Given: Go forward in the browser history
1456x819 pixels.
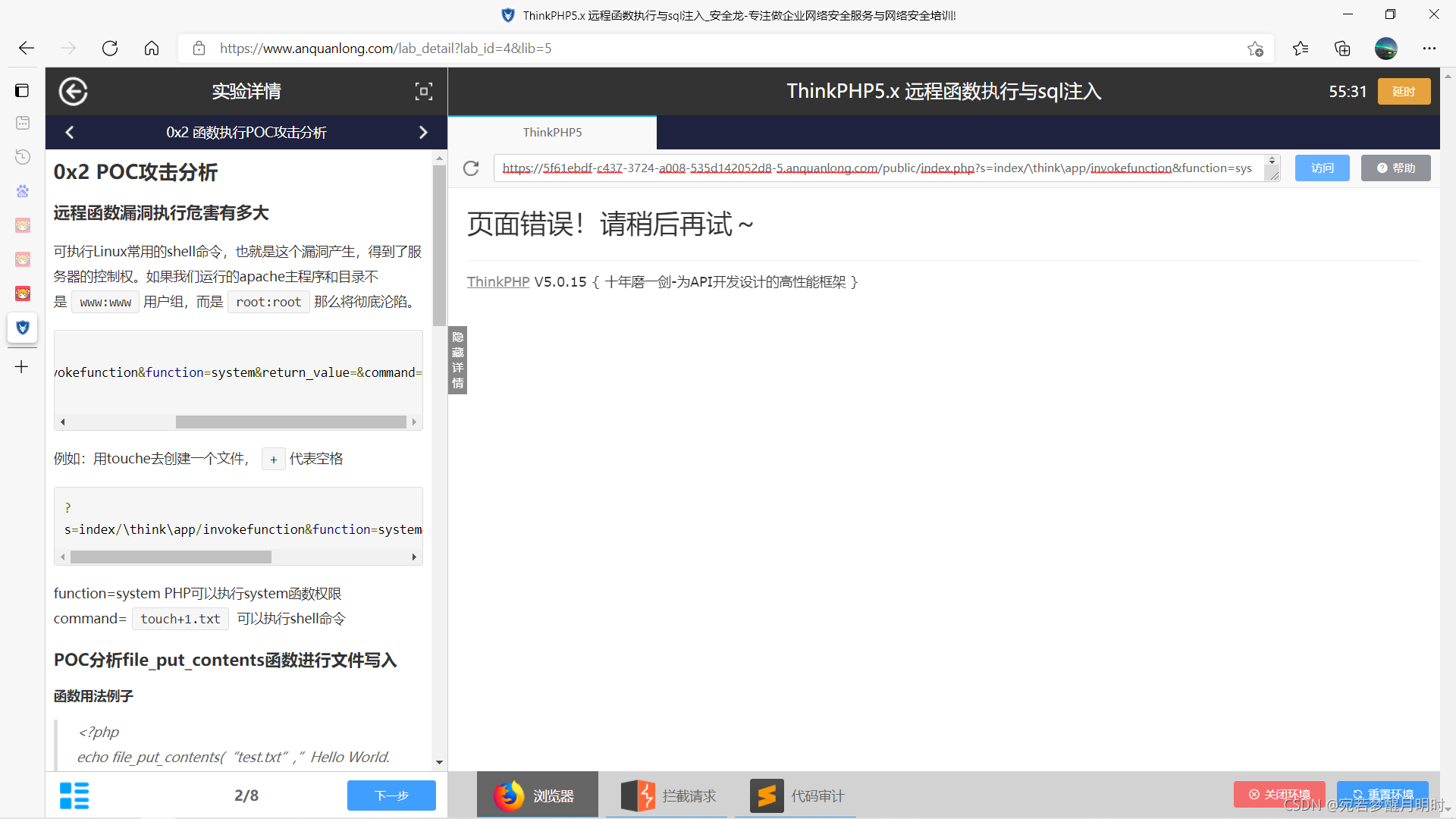Looking at the screenshot, I should pos(68,49).
